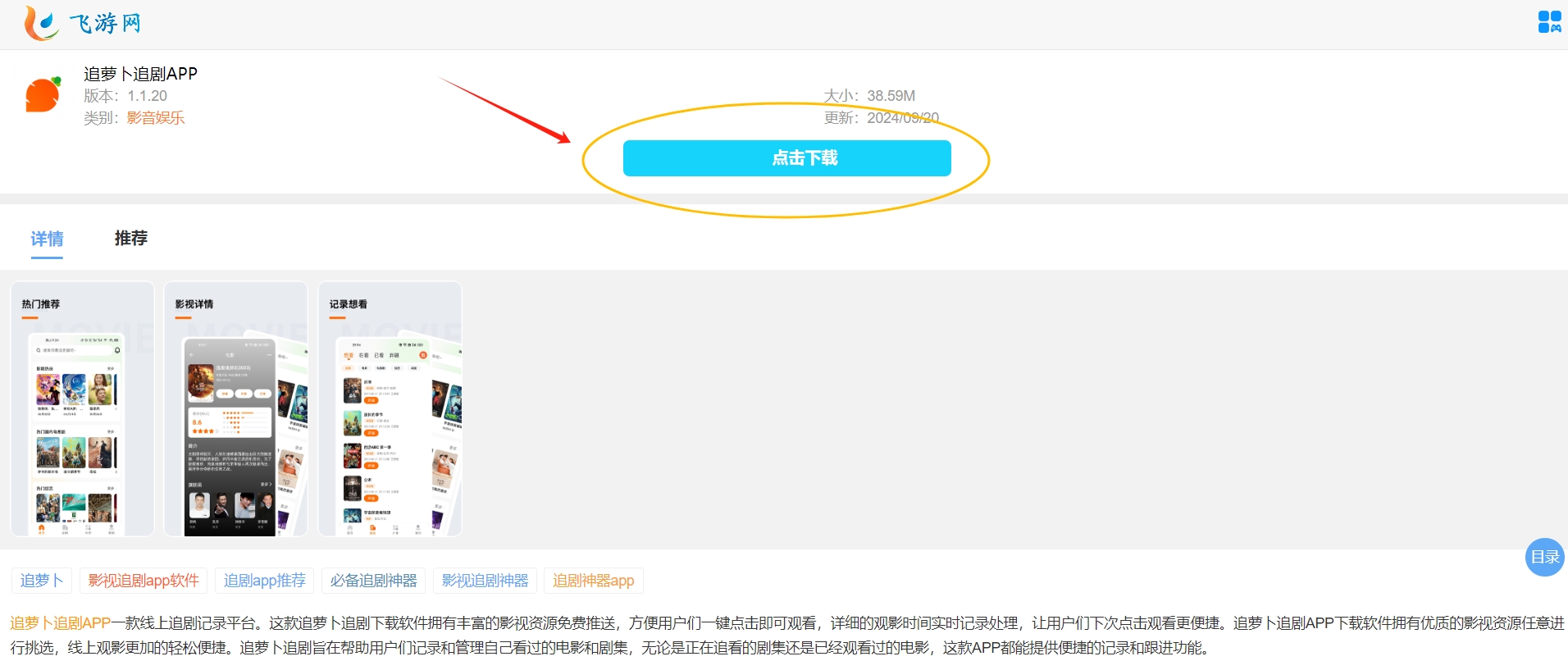Open the 记录想看 screenshot thumbnail
The image size is (1568, 661).
pos(390,408)
